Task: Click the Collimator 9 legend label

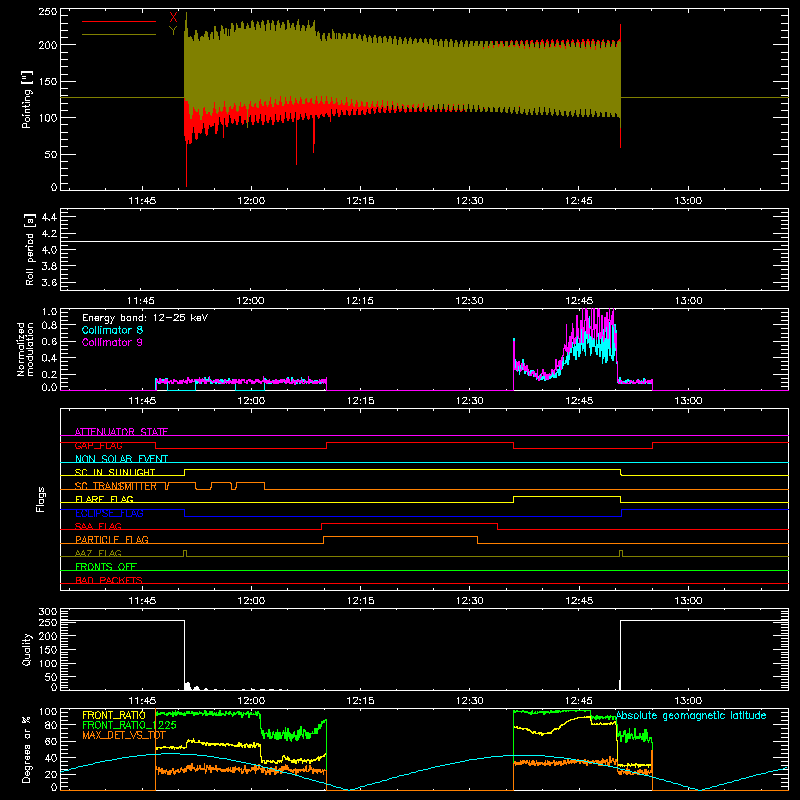Action: (112, 342)
